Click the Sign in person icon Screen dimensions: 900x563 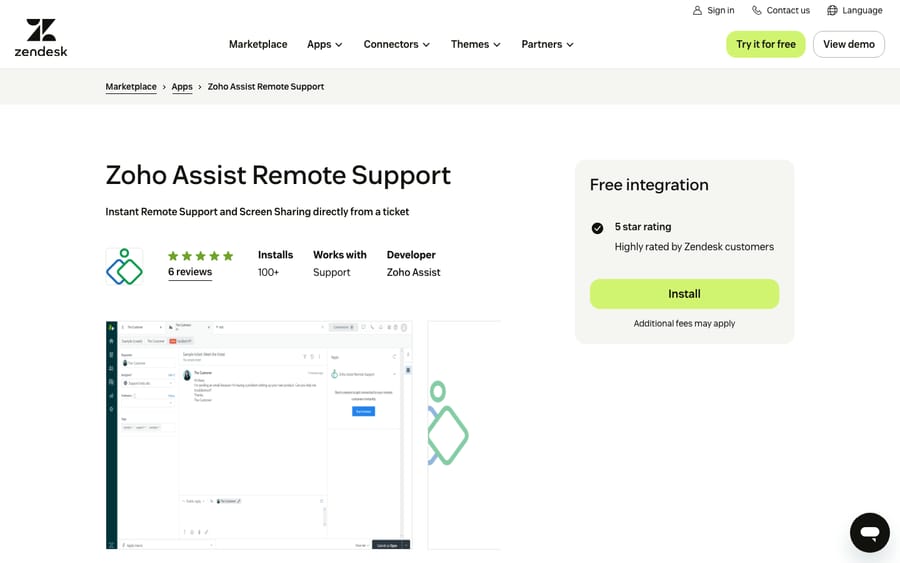click(x=697, y=10)
